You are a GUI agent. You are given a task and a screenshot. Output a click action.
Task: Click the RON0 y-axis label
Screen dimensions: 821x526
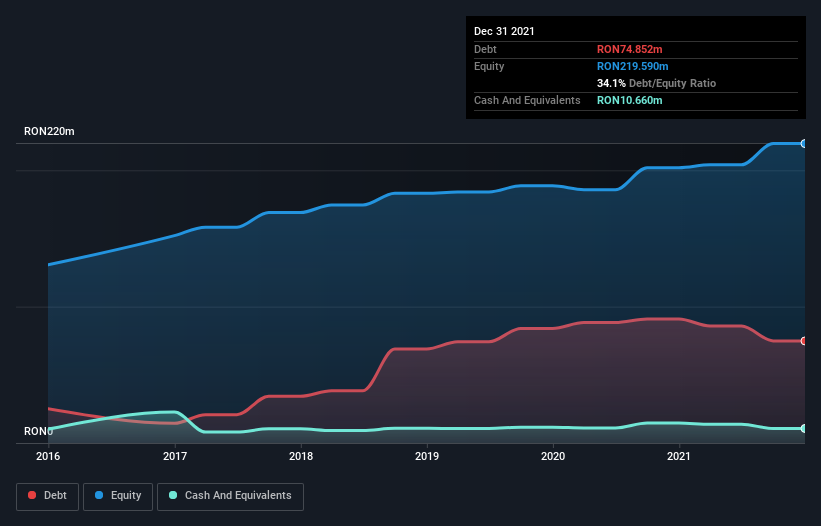point(38,431)
